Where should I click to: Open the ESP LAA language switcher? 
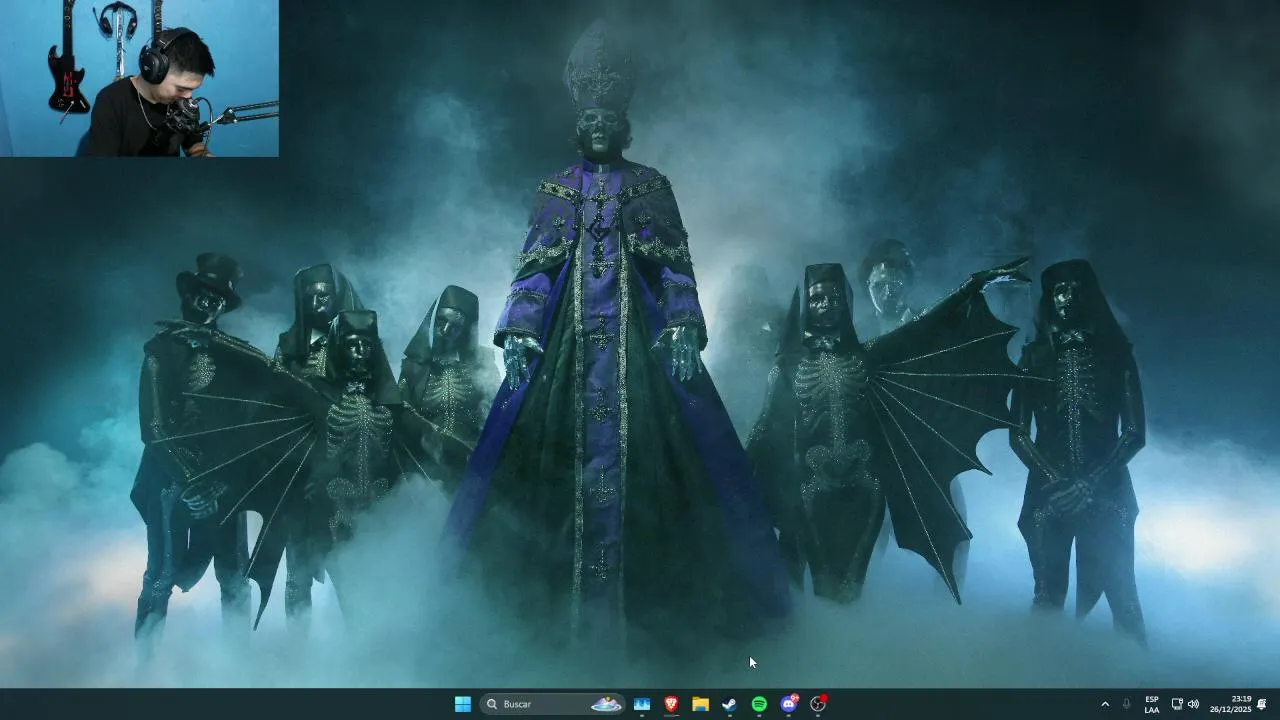click(x=1152, y=704)
